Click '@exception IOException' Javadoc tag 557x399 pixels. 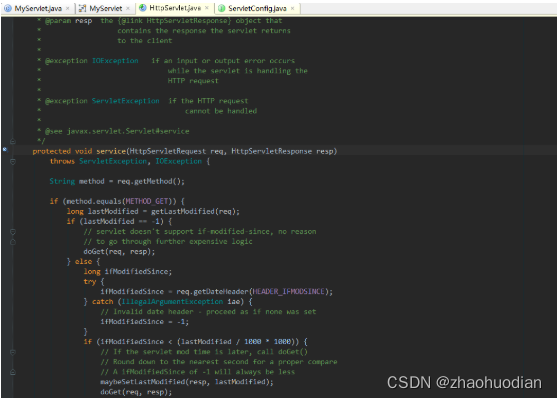(92, 61)
